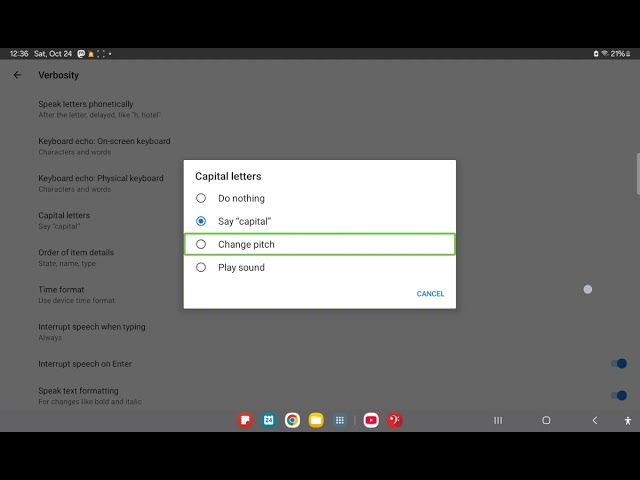Launch Chrome from the taskbar
The height and width of the screenshot is (480, 640).
[292, 420]
